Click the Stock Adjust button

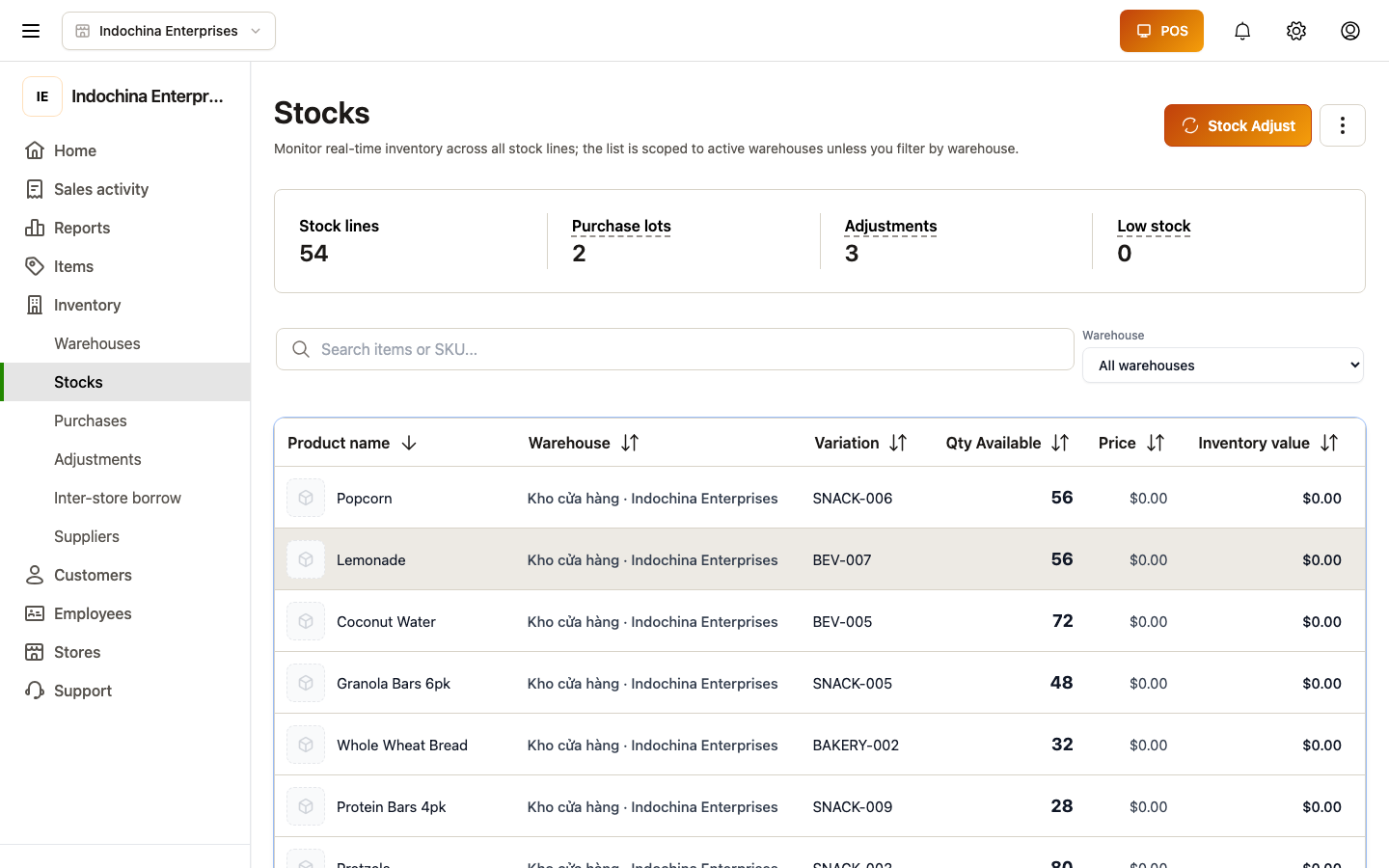point(1238,125)
